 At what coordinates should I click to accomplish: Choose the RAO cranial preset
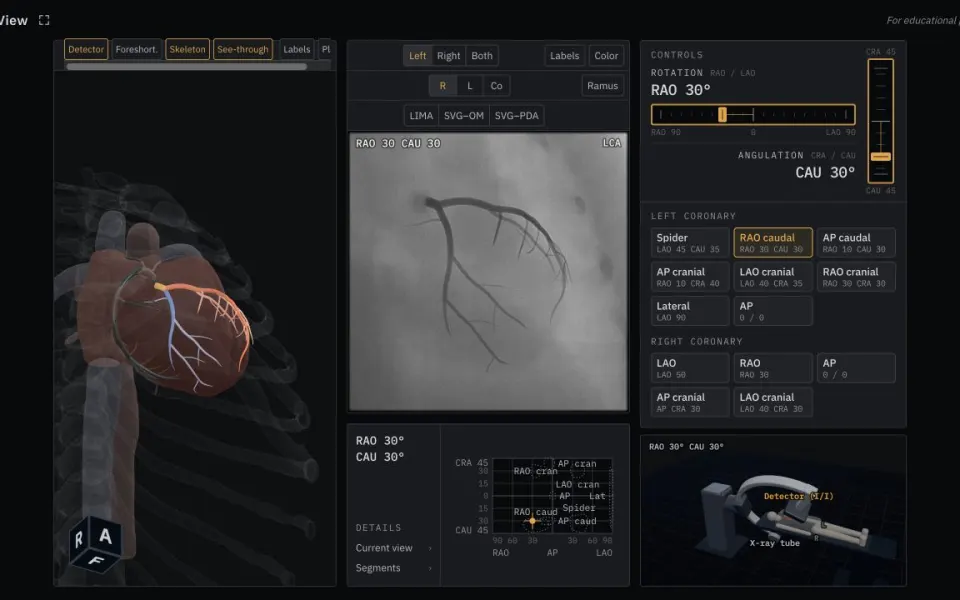[856, 277]
